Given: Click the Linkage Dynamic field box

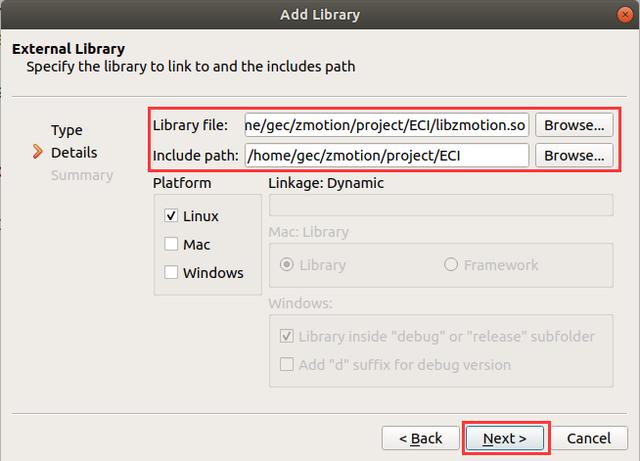Looking at the screenshot, I should pos(441,205).
